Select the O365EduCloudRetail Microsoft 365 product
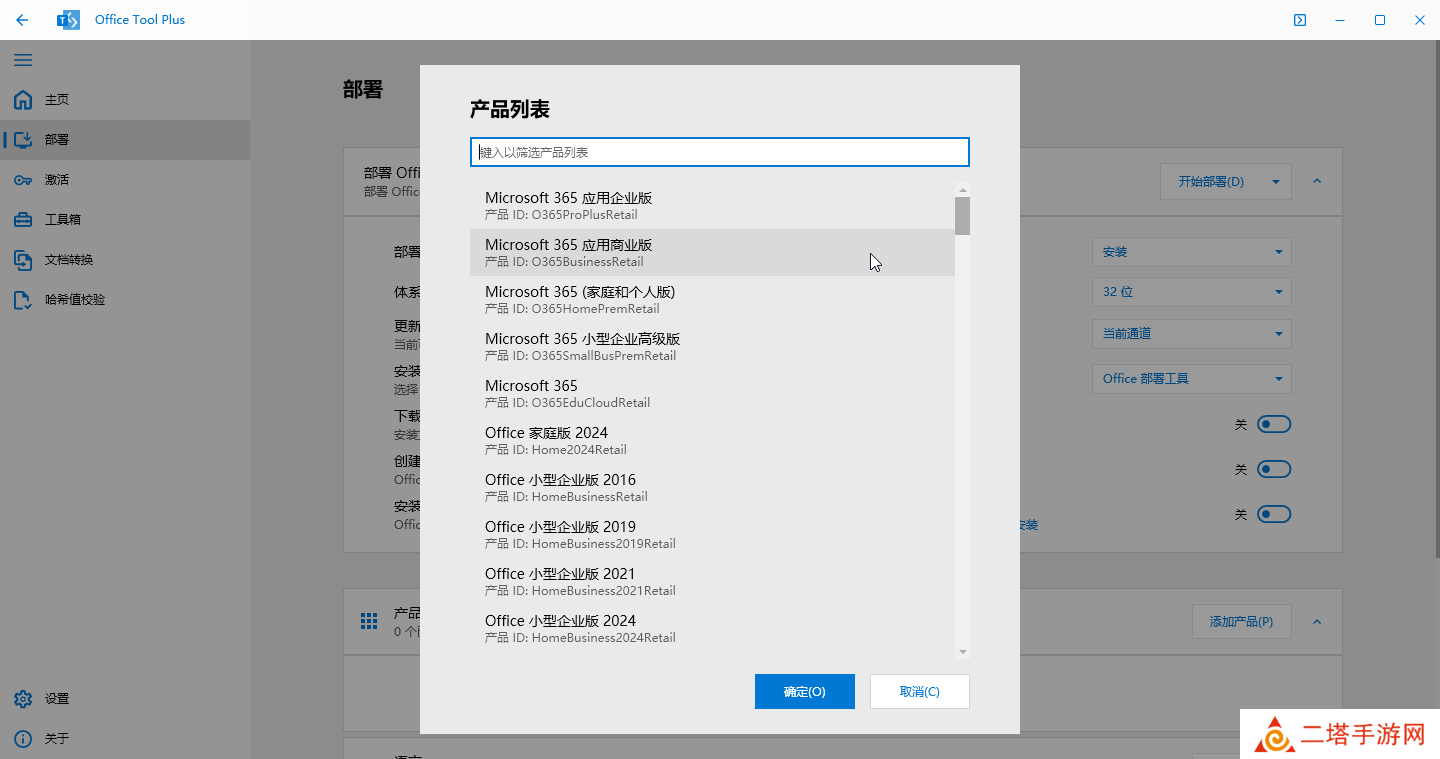Screen dimensions: 1440x759 click(x=712, y=394)
